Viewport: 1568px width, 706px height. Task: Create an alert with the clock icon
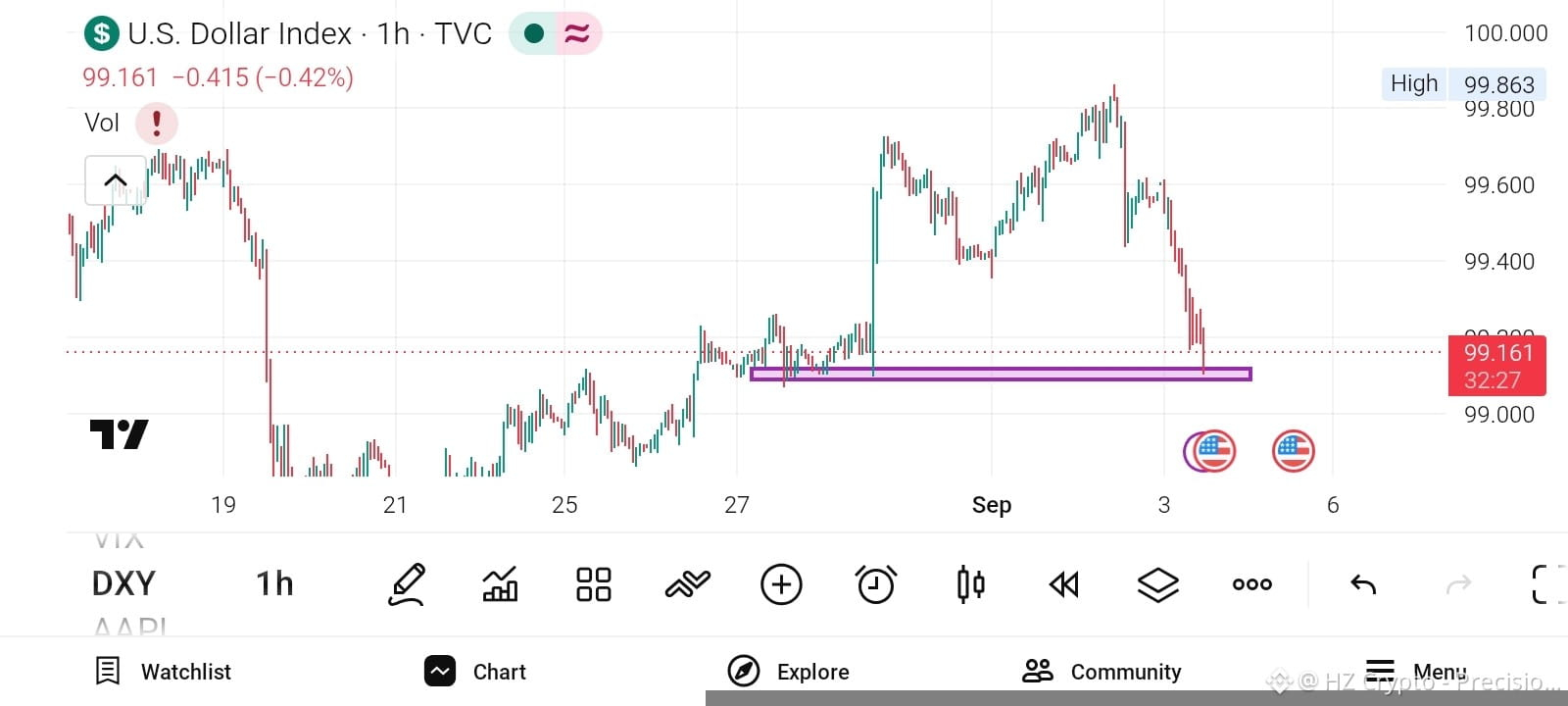(876, 584)
